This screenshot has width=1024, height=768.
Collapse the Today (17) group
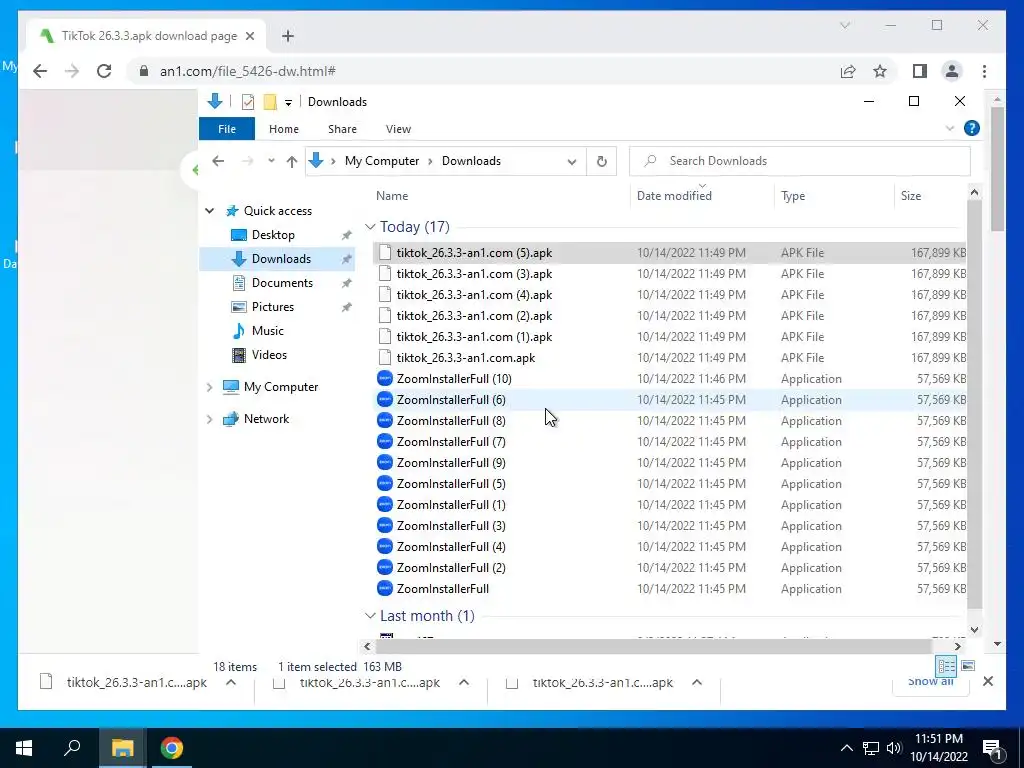370,227
